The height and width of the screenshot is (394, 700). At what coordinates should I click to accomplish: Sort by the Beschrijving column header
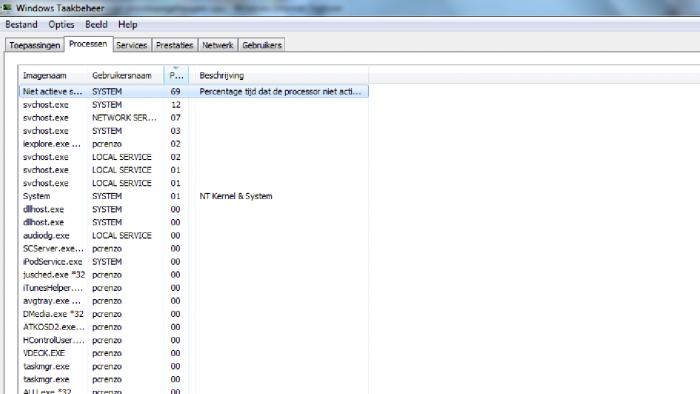coord(279,75)
